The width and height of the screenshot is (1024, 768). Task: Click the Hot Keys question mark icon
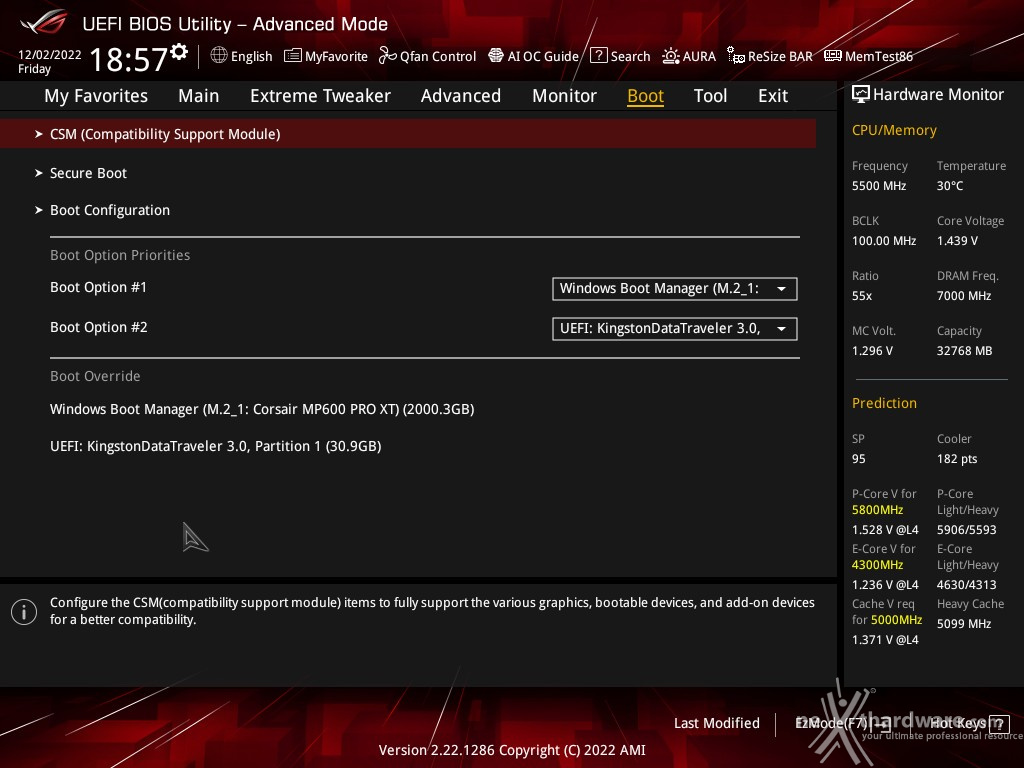click(999, 724)
